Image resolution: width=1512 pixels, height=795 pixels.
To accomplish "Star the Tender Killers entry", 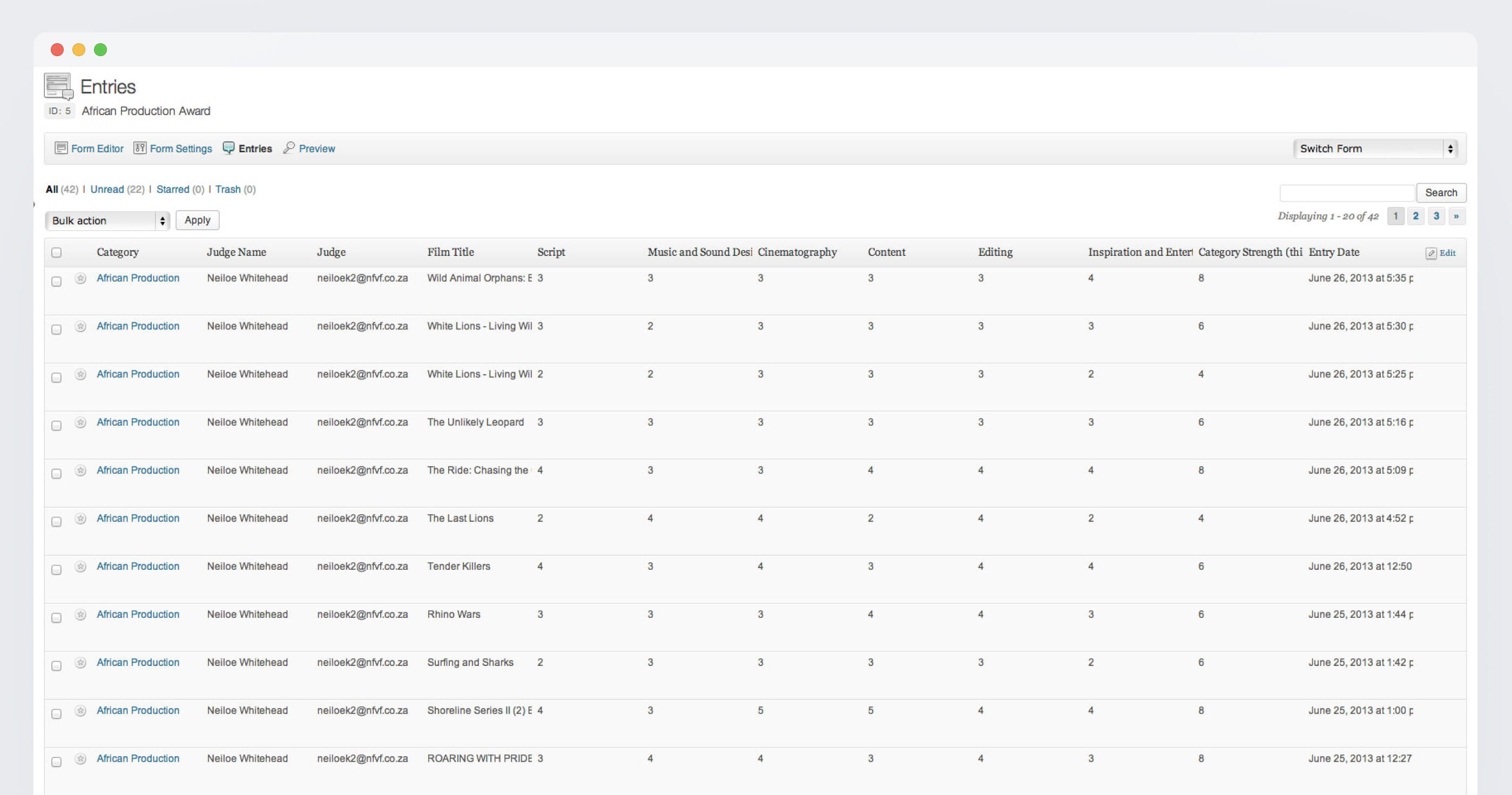I will 80,567.
